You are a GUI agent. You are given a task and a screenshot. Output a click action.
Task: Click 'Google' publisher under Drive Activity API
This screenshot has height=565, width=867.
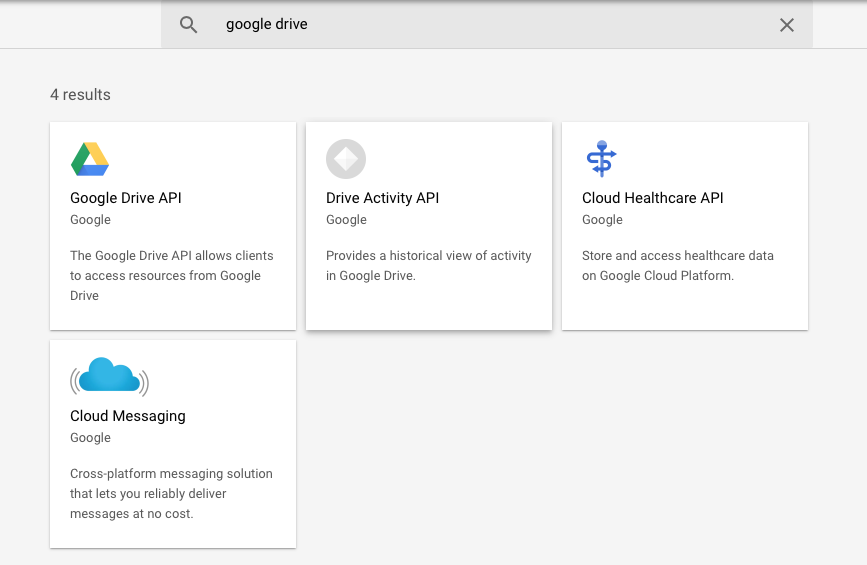coord(346,220)
